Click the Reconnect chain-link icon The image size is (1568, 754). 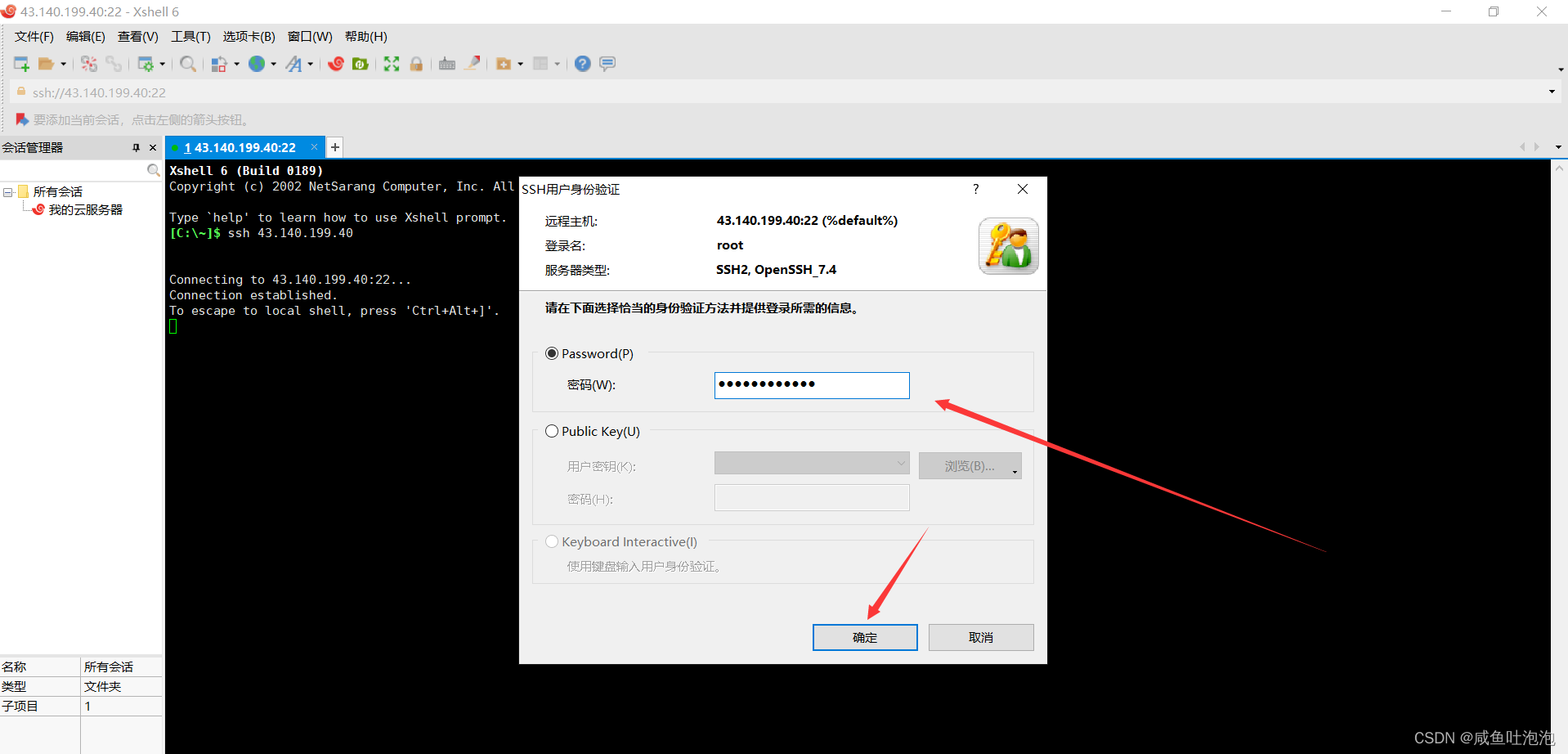click(114, 64)
